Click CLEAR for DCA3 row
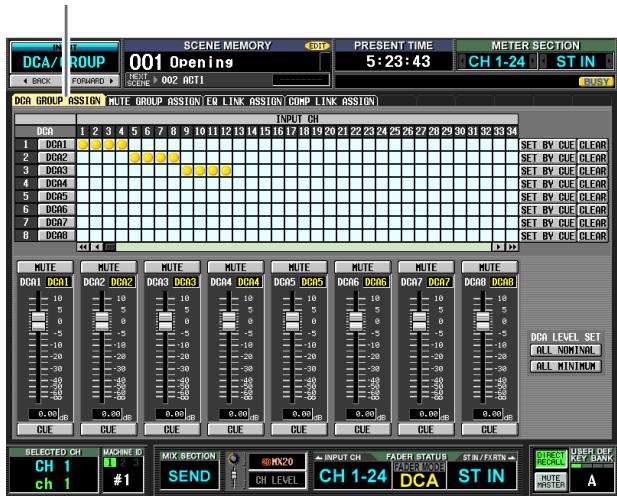 [x=593, y=171]
